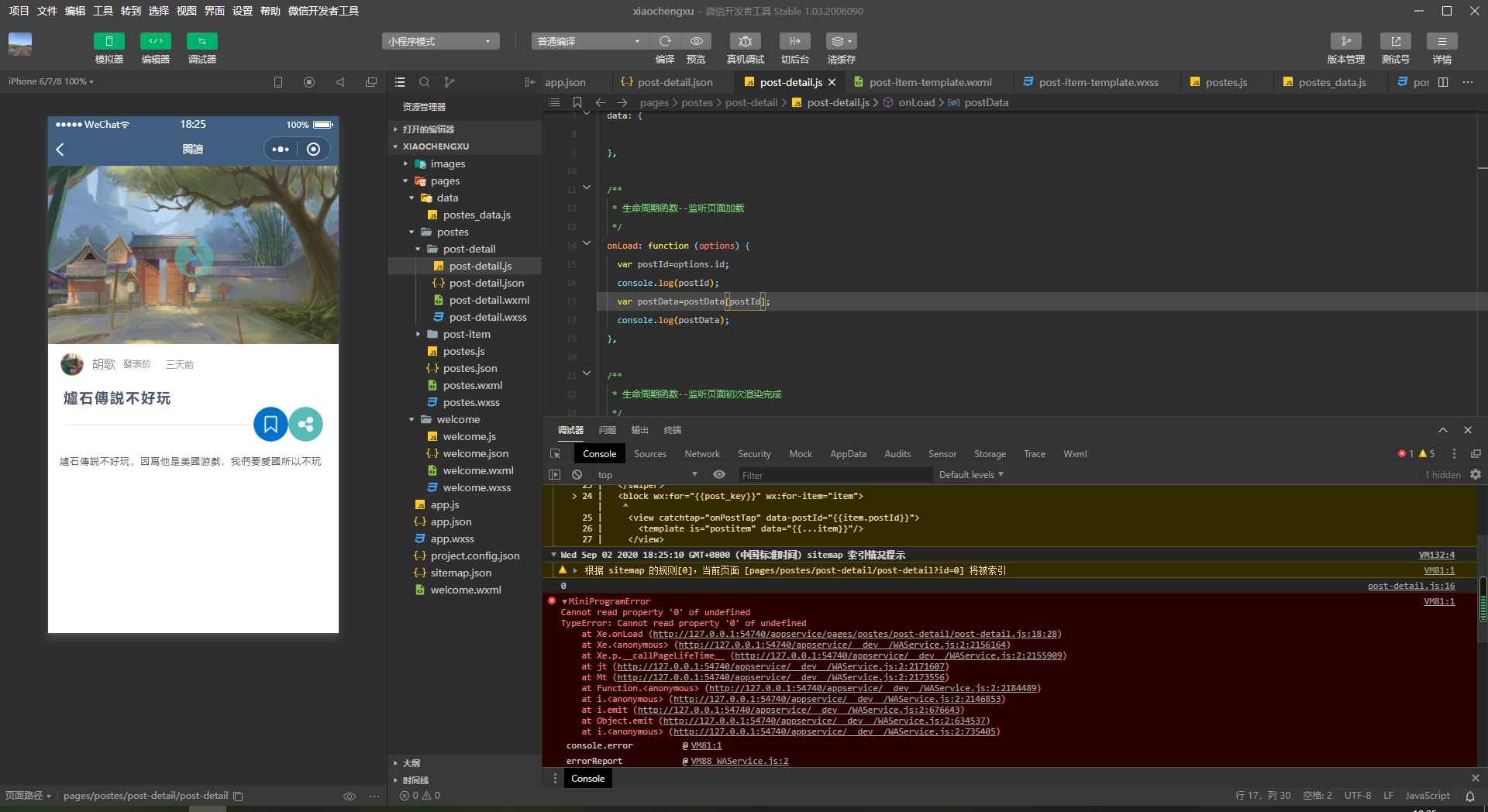This screenshot has height=812, width=1488.
Task: Switch to the Network devtools tab
Action: click(702, 454)
